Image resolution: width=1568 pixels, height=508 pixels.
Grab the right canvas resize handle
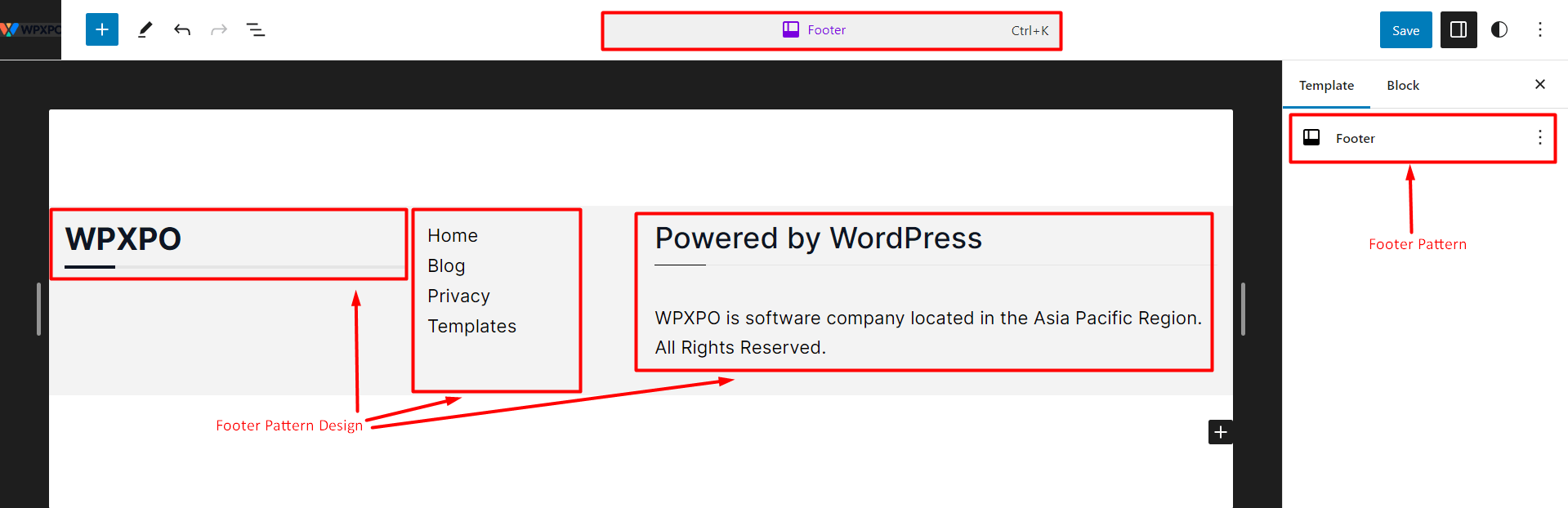(x=1243, y=309)
